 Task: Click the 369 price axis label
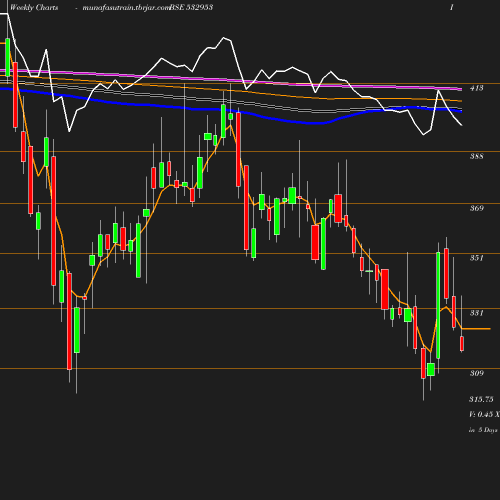(476, 208)
